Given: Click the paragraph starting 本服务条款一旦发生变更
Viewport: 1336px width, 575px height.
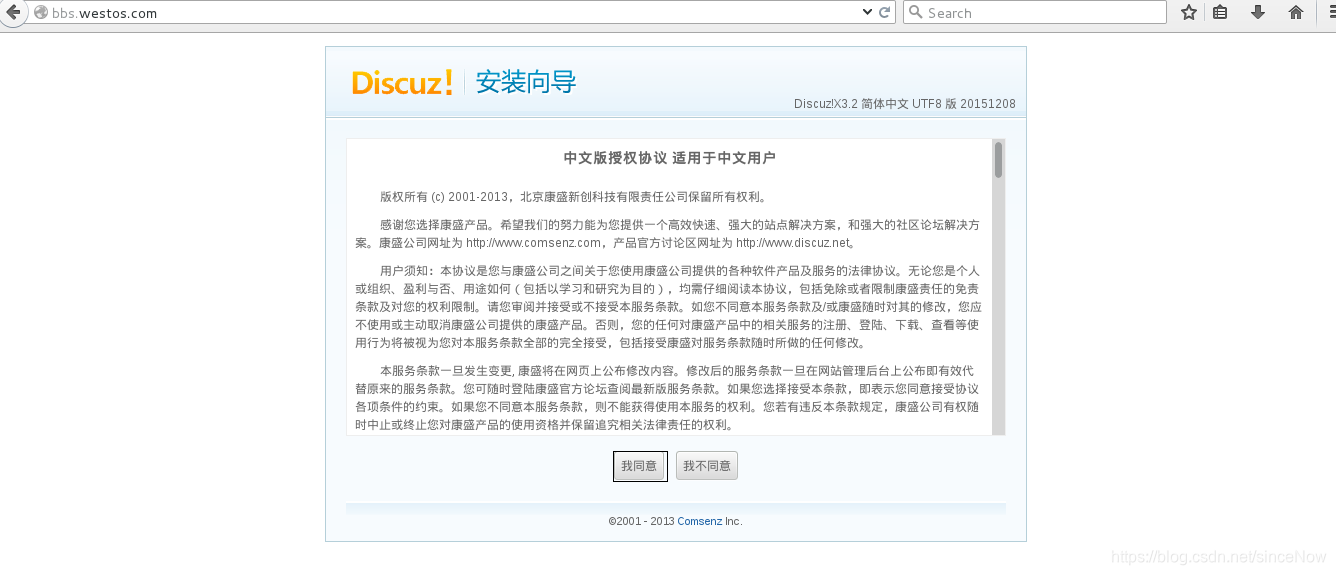Looking at the screenshot, I should tap(668, 398).
